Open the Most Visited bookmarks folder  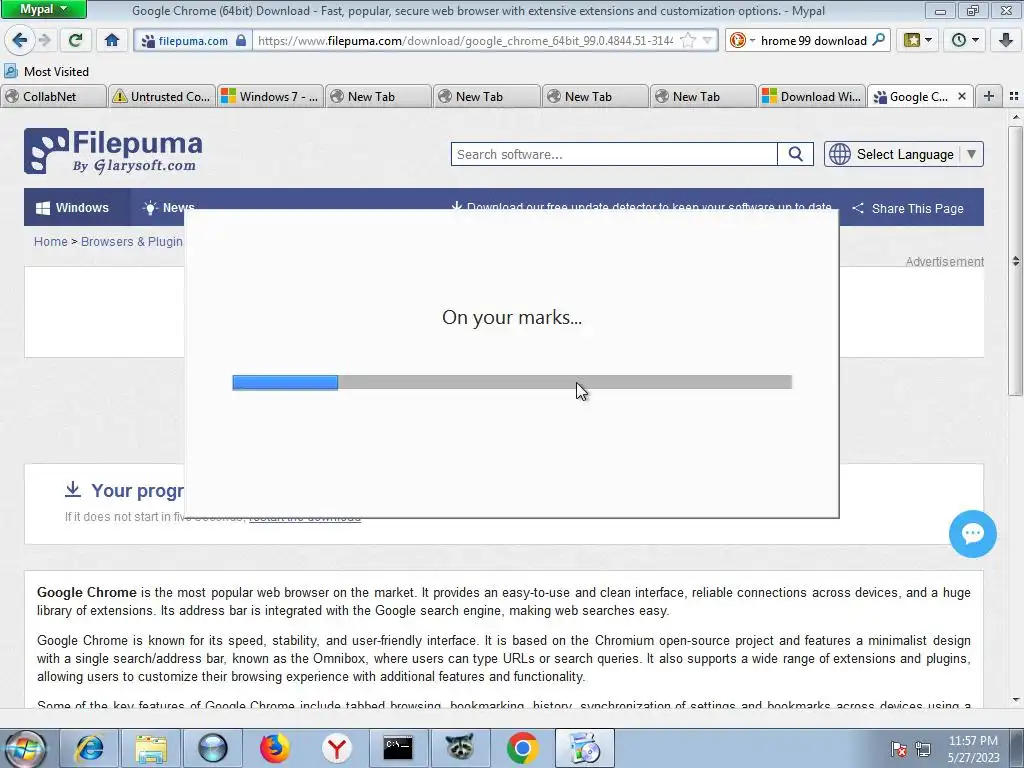(46, 71)
